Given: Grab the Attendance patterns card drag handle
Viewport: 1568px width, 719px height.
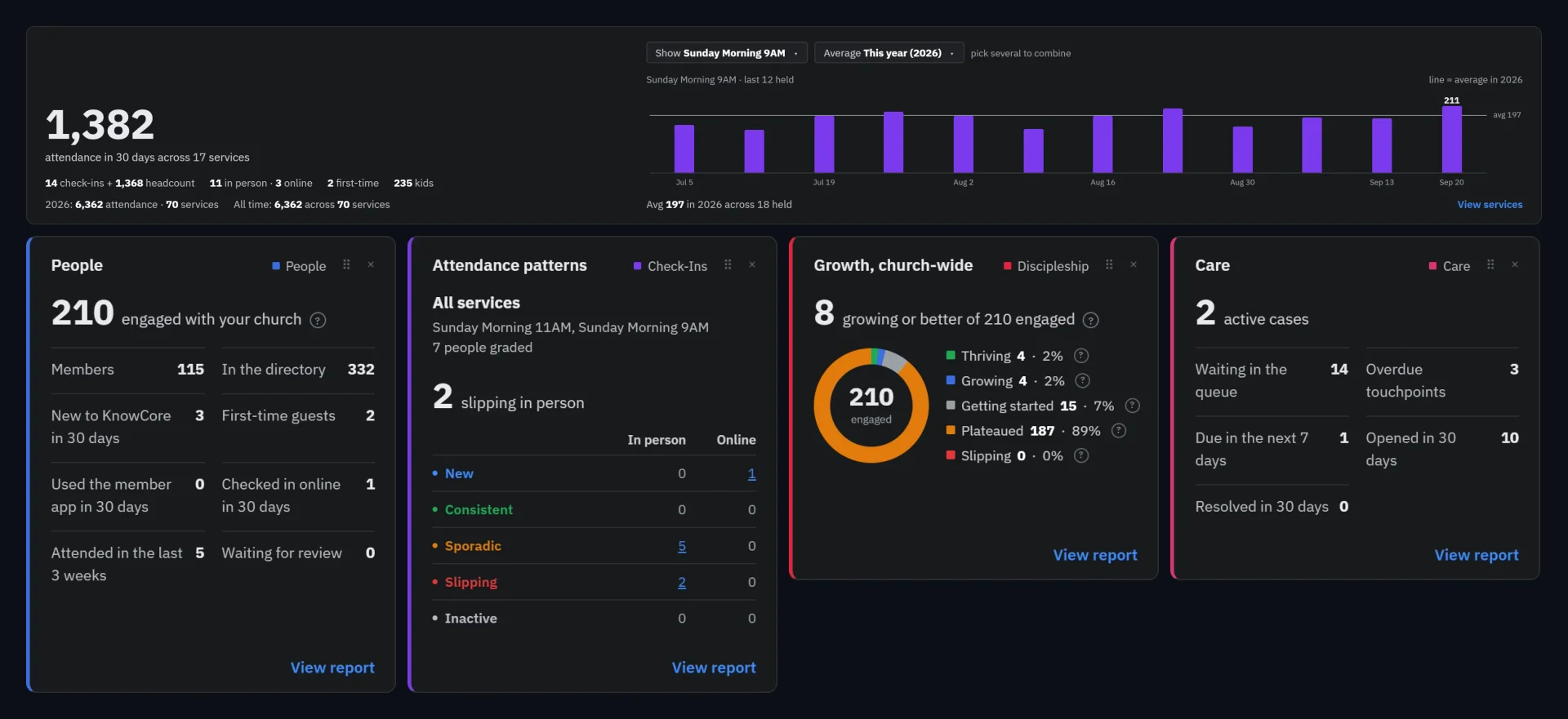Looking at the screenshot, I should 728,264.
